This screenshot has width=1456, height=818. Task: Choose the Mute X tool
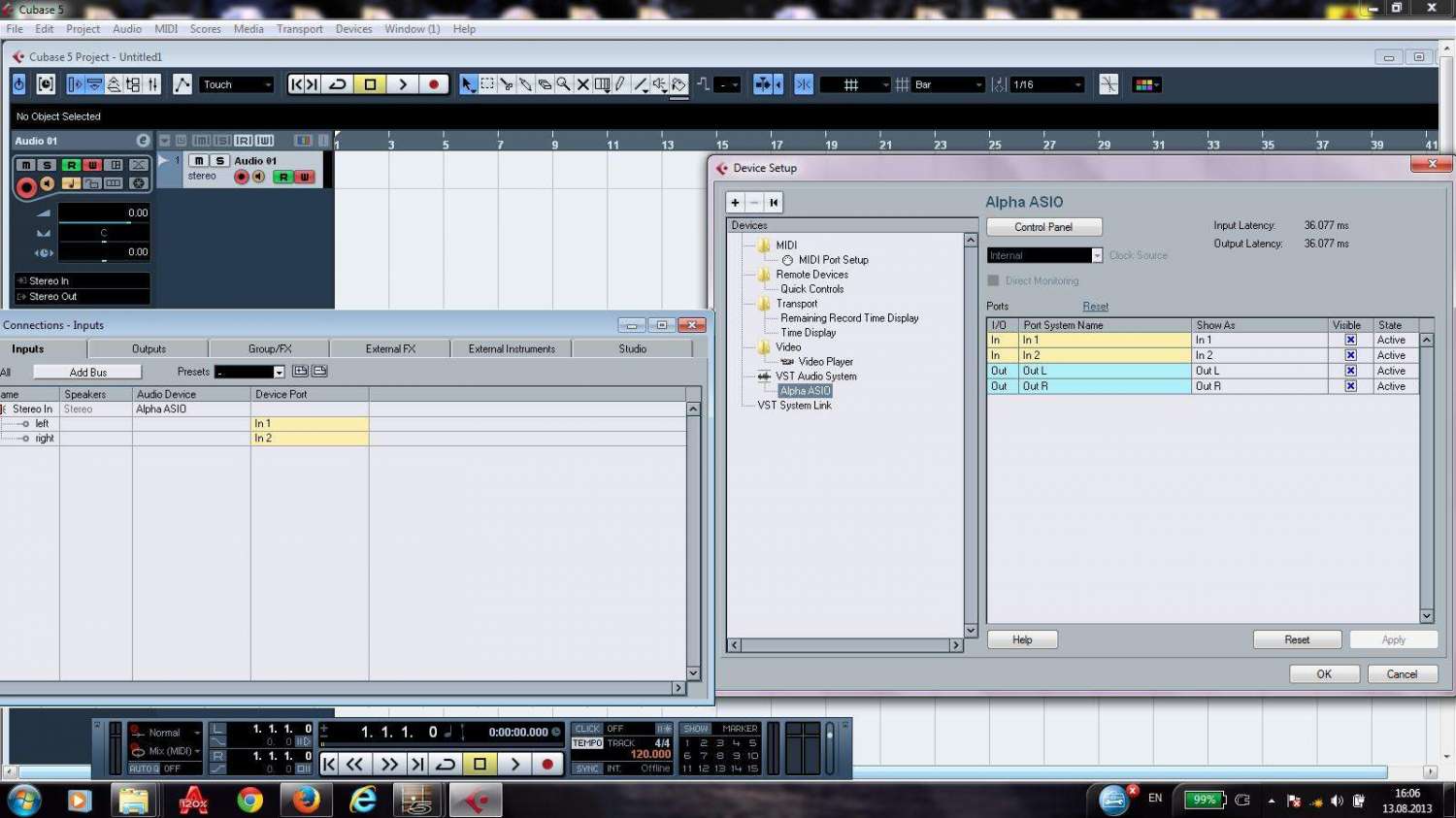point(583,85)
